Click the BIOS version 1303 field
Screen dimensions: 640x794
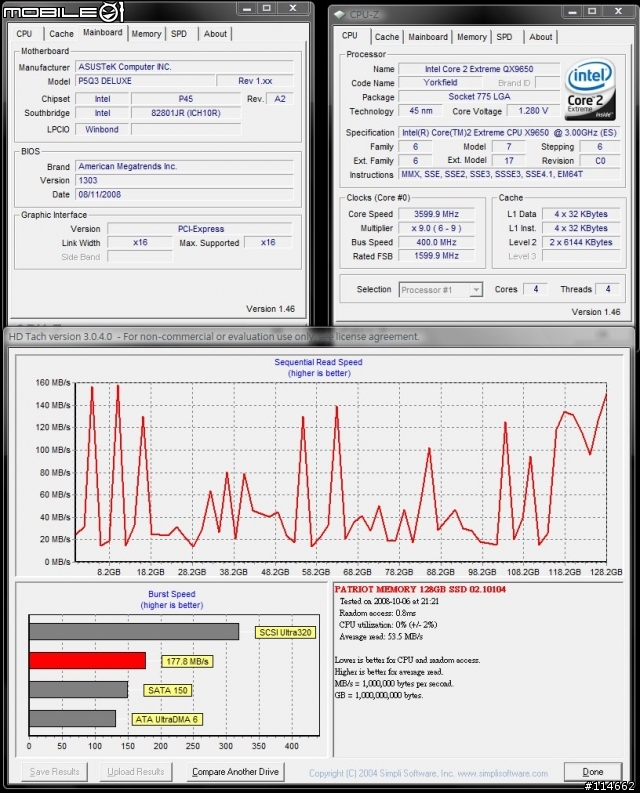pos(184,180)
